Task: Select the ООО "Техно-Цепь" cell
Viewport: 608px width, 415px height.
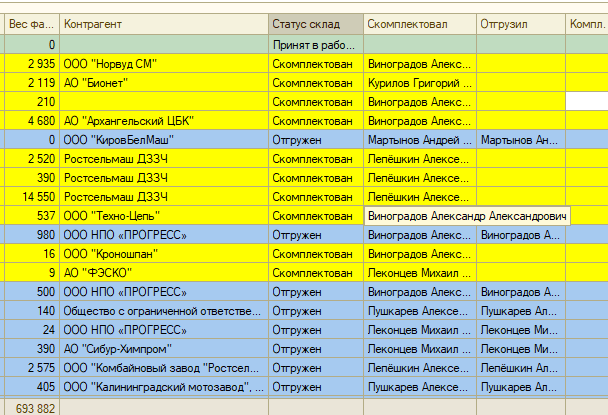Action: click(x=164, y=216)
